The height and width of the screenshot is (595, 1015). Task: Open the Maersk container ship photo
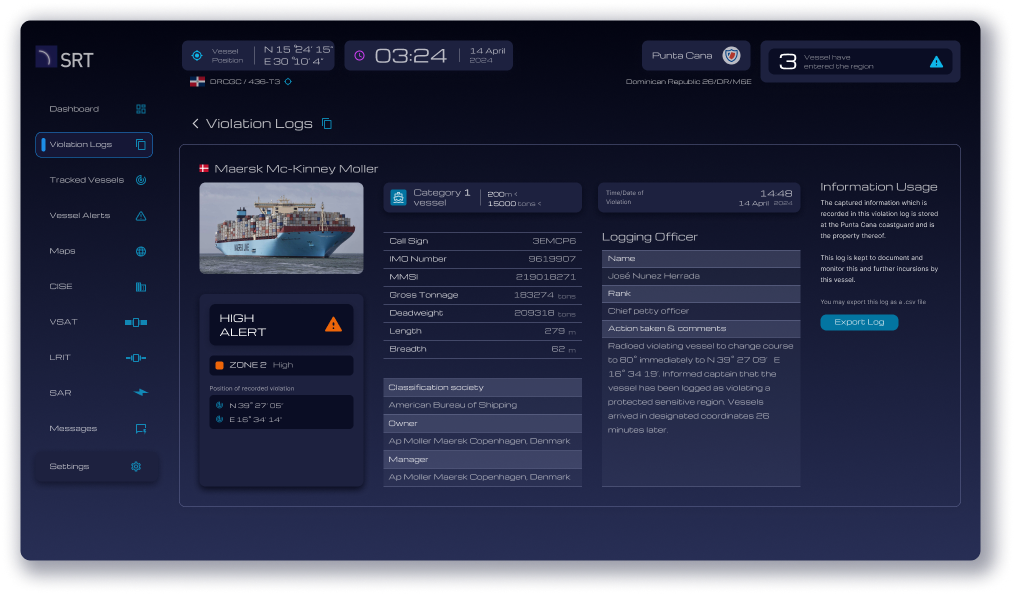pyautogui.click(x=282, y=228)
